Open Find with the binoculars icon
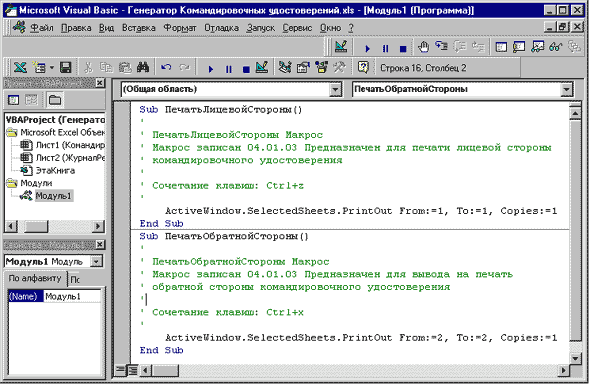This screenshot has height=385, width=590. pos(143,68)
